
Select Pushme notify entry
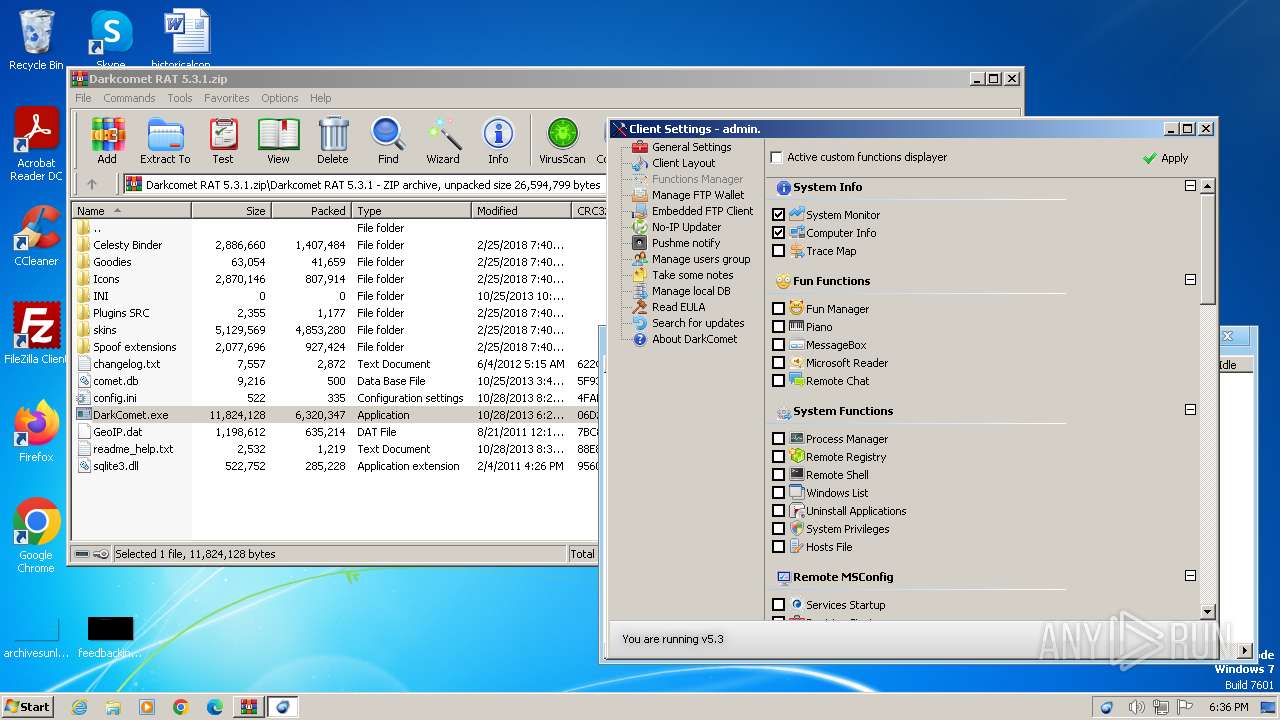tap(685, 243)
